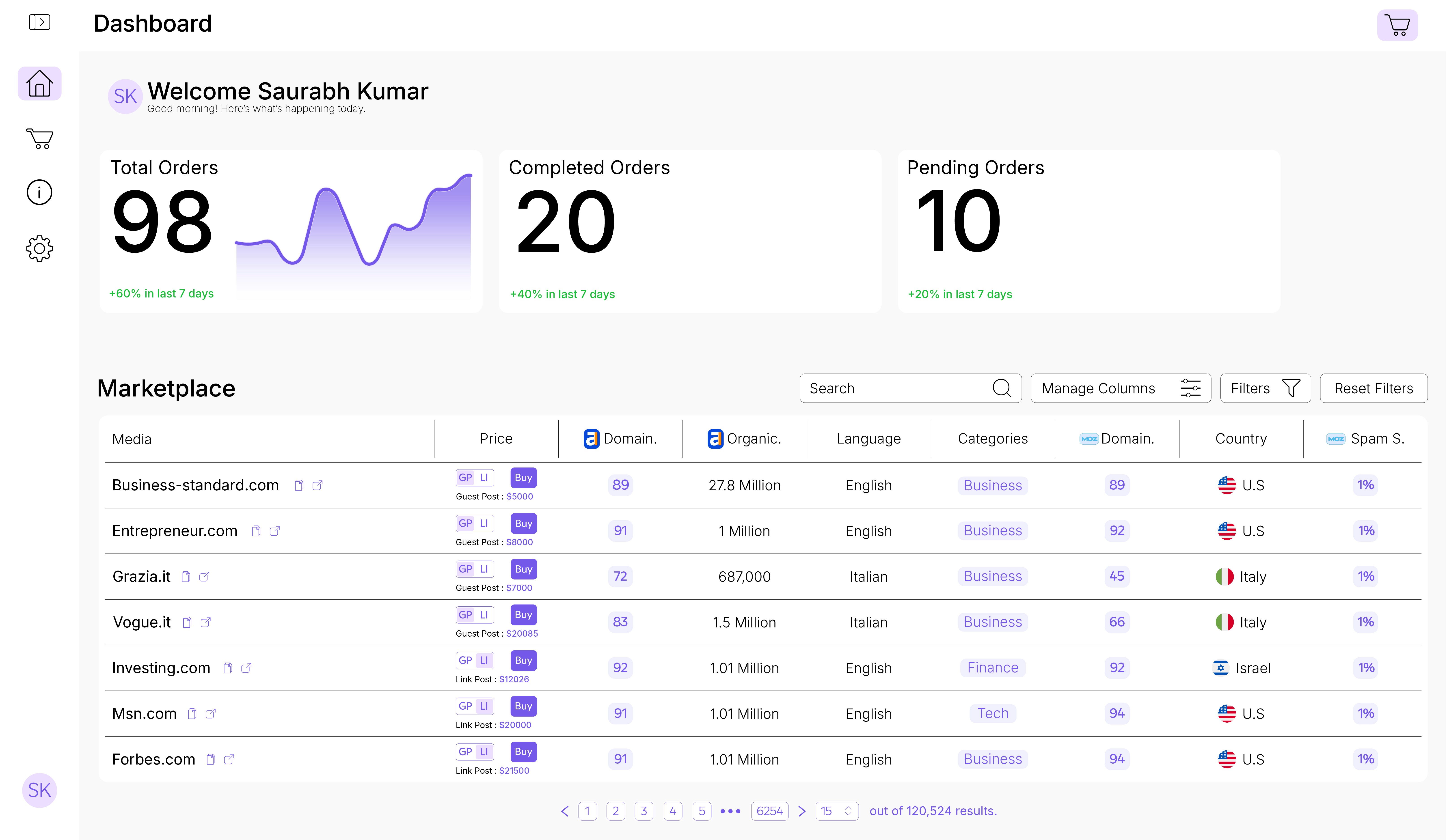This screenshot has width=1447, height=840.
Task: Click the Spam S. column header
Action: click(1365, 439)
